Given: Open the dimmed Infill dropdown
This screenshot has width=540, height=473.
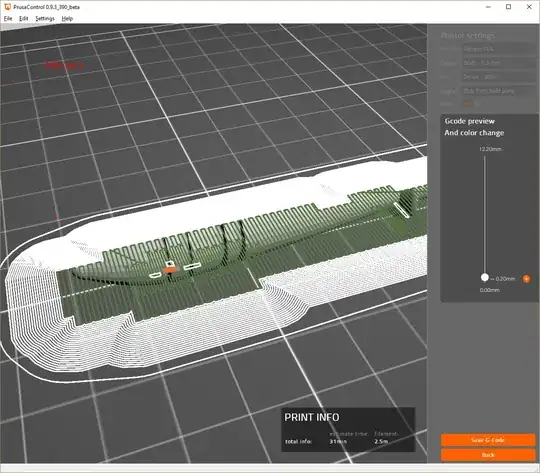Looking at the screenshot, I should [x=498, y=77].
